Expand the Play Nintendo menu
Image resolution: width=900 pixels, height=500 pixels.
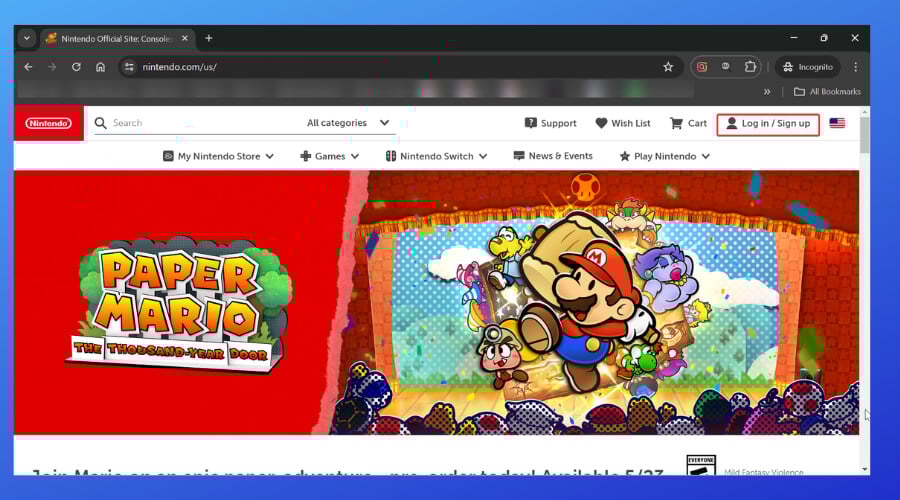pos(665,156)
